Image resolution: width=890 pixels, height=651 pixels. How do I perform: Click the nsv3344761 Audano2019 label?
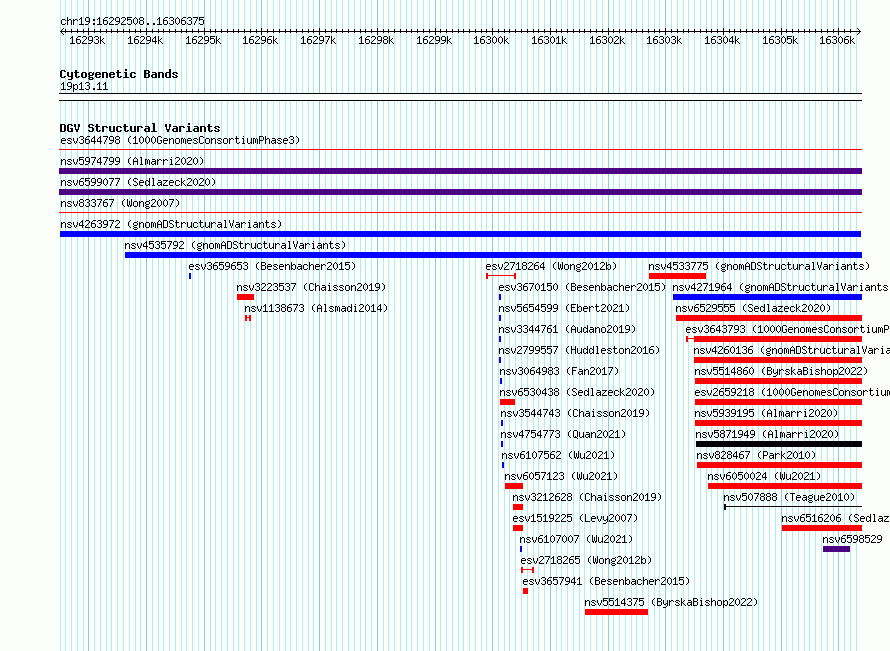[568, 329]
